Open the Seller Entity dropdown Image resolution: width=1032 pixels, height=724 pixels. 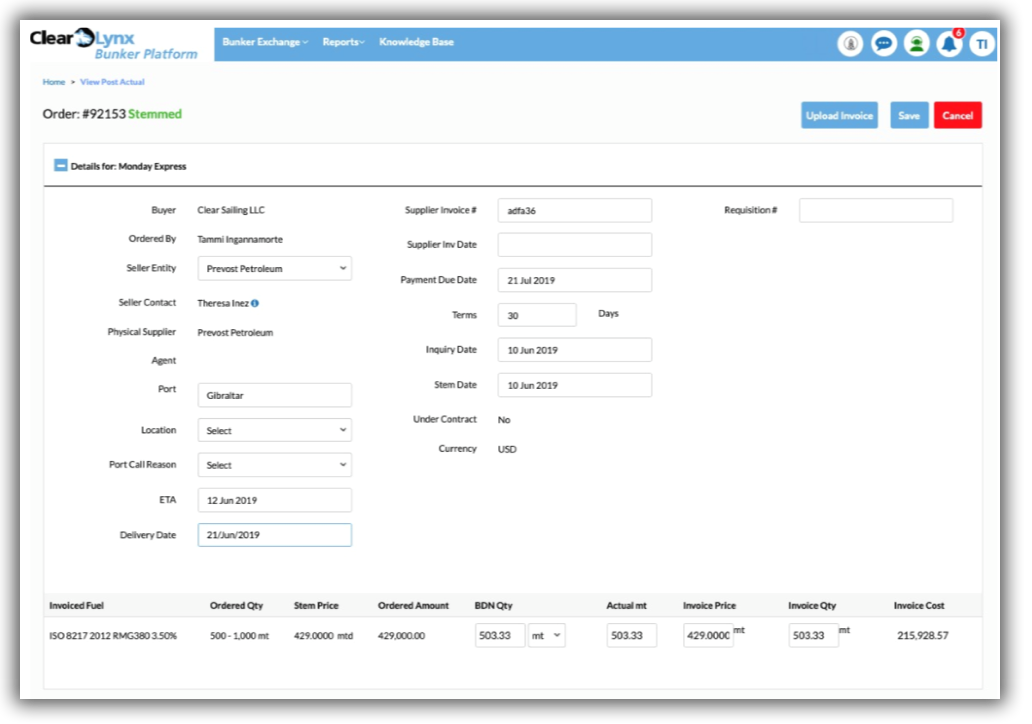(x=274, y=269)
